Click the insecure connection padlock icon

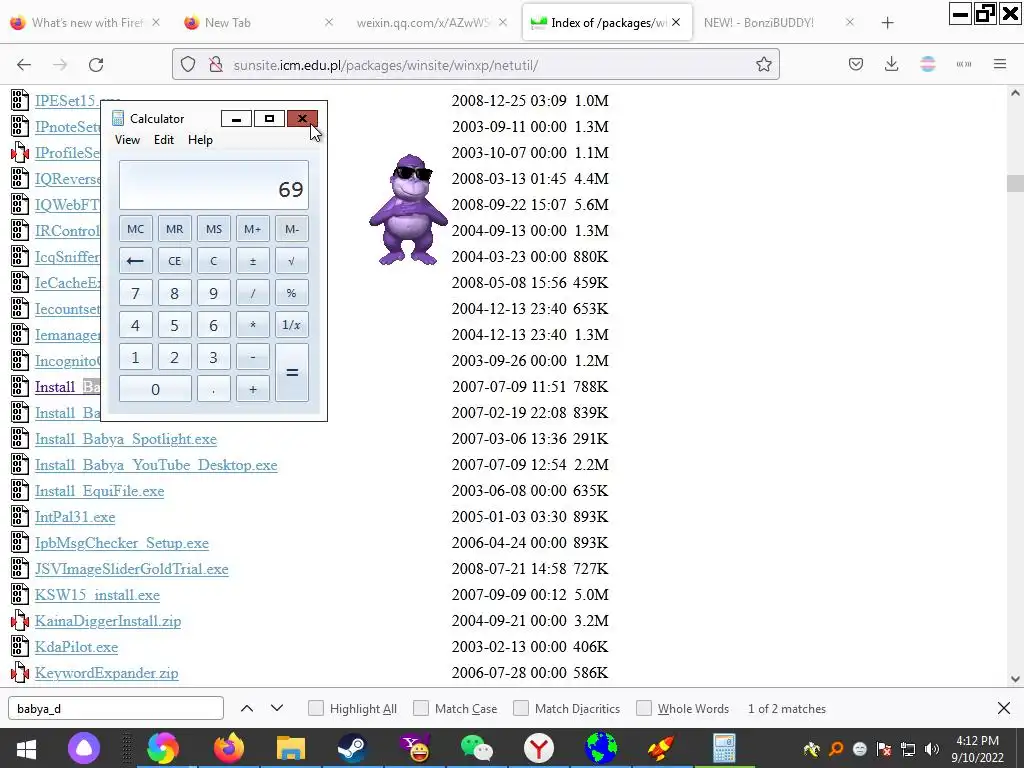215,65
